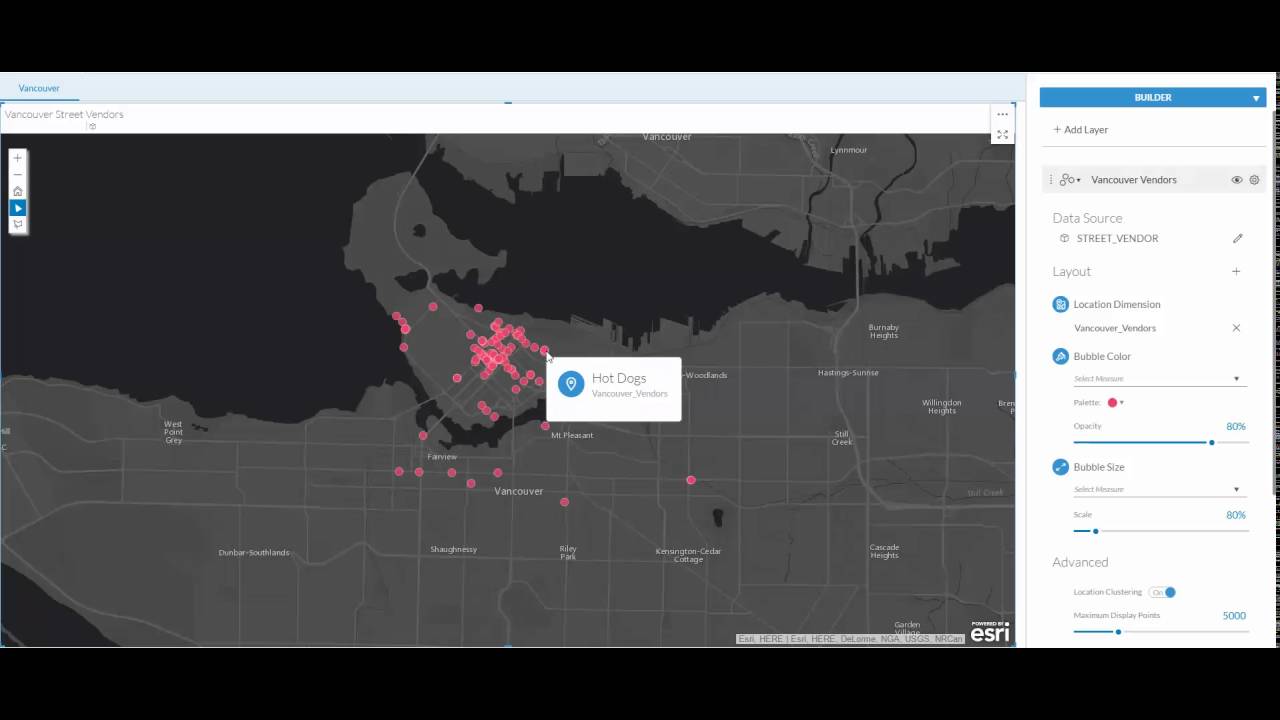This screenshot has width=1280, height=720.
Task: Open the Palette color dropdown
Action: tap(1115, 403)
